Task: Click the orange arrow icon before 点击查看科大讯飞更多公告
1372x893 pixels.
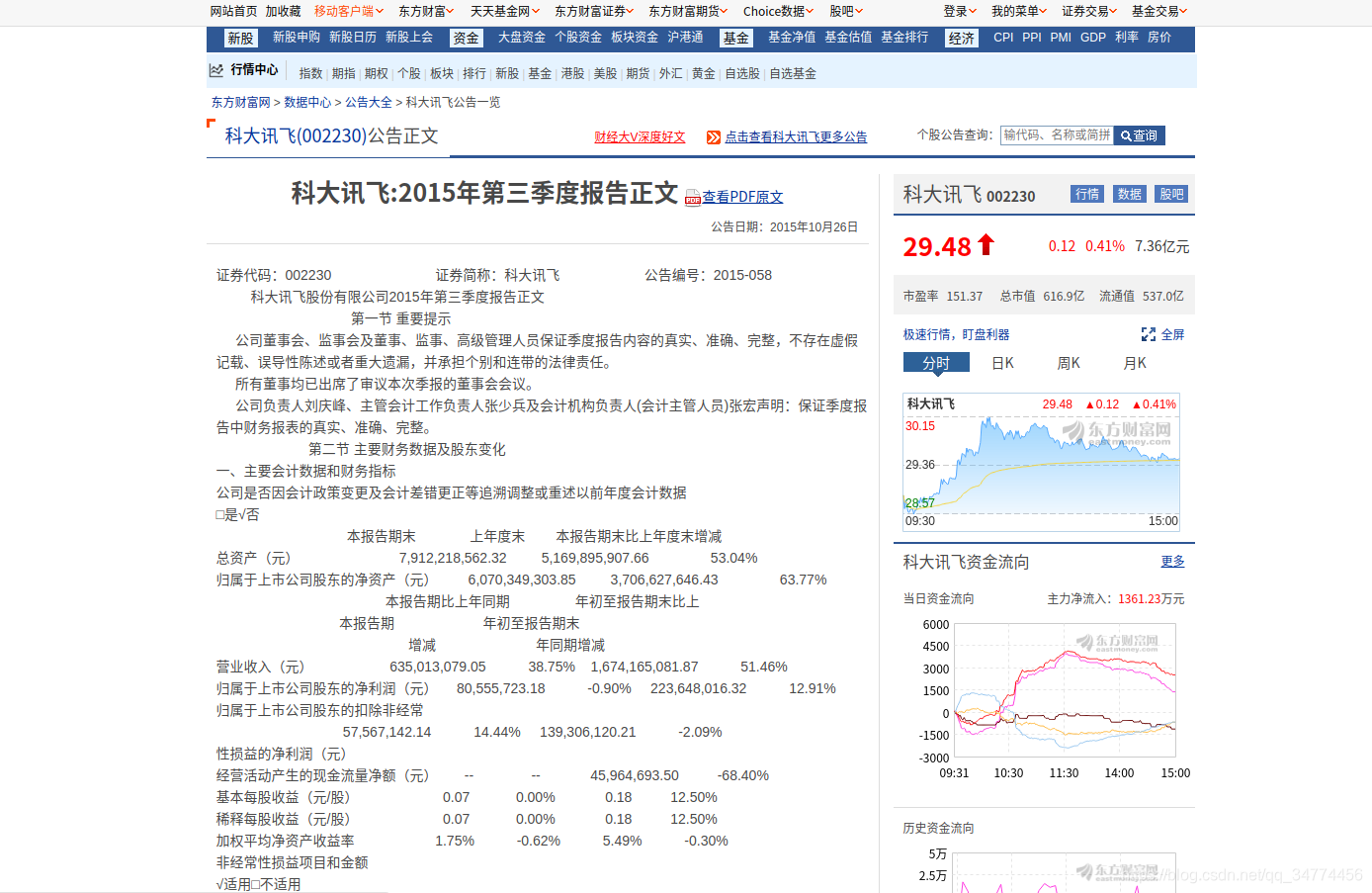Action: (714, 137)
